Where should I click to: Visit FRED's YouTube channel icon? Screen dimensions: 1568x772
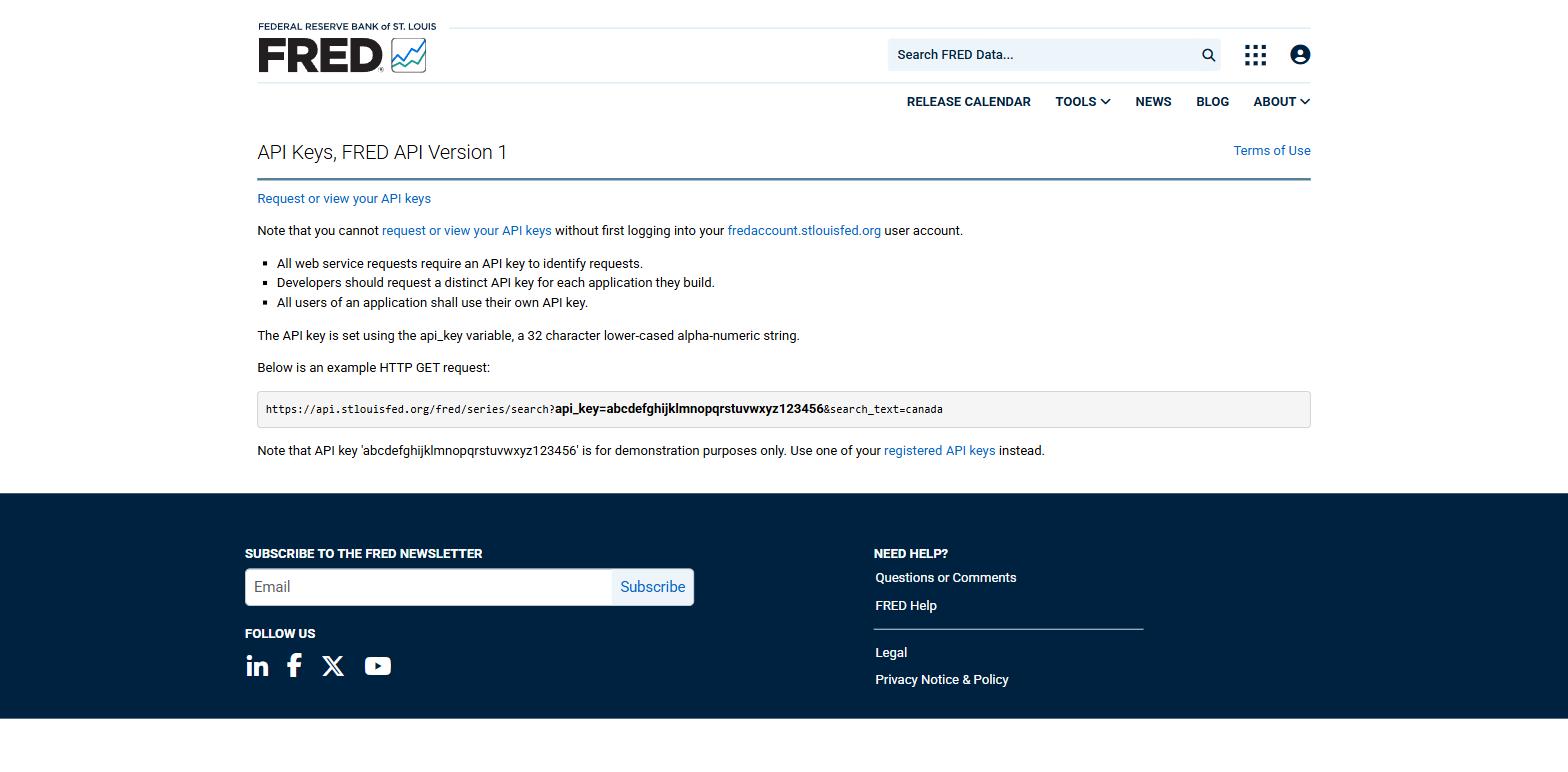click(377, 666)
